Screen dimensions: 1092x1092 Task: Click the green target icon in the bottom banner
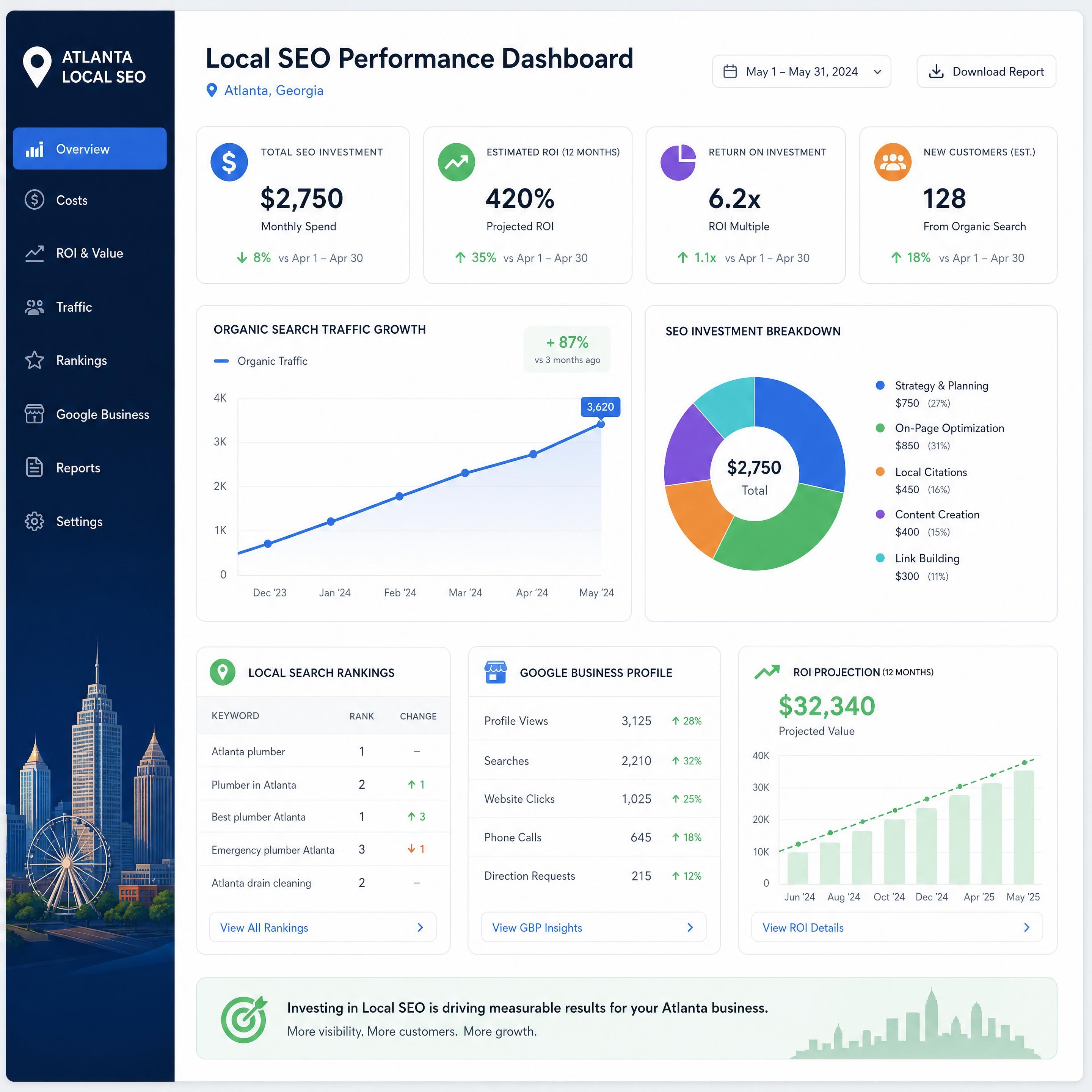click(x=244, y=1019)
